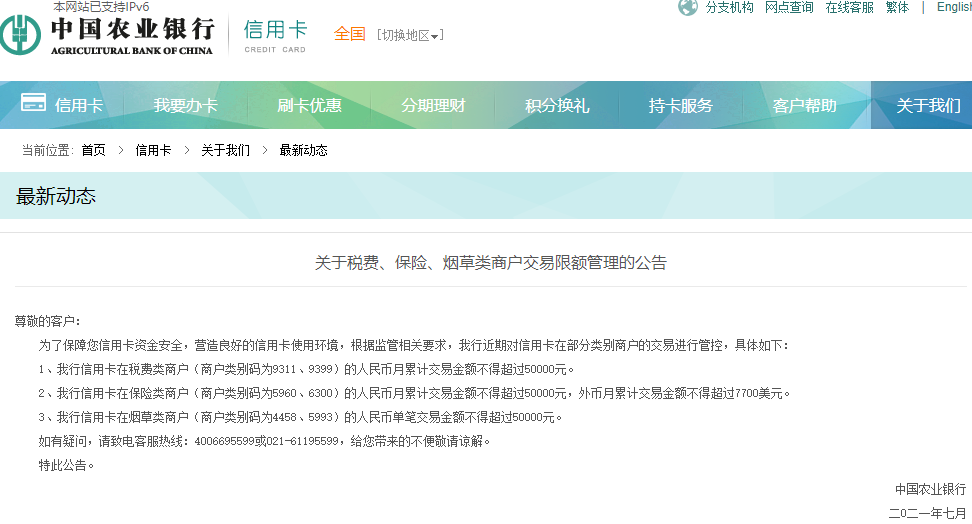Switch to 繁体 traditional Chinese
Image resolution: width=972 pixels, height=524 pixels.
point(897,7)
